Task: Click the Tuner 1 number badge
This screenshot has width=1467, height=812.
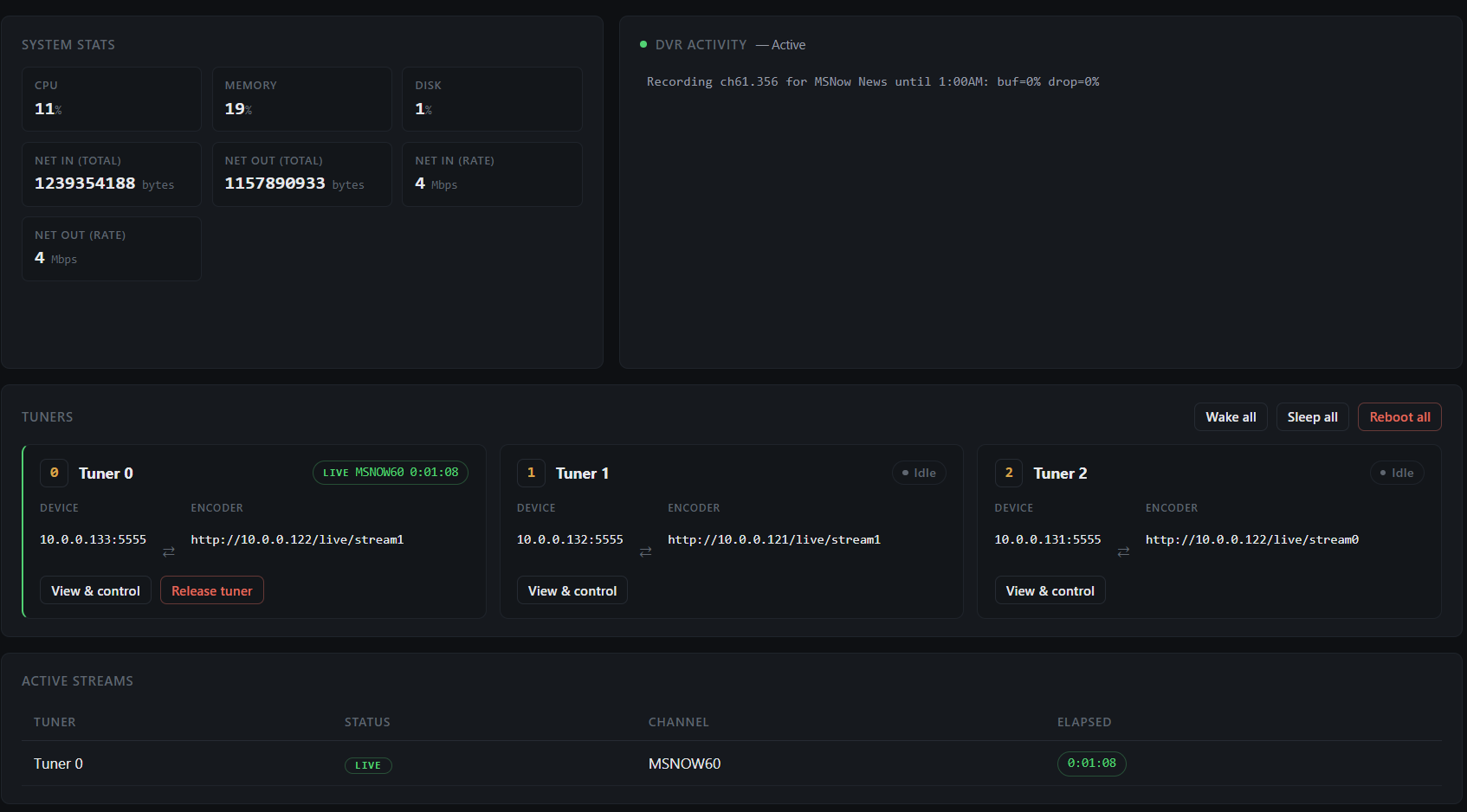Action: coord(531,473)
